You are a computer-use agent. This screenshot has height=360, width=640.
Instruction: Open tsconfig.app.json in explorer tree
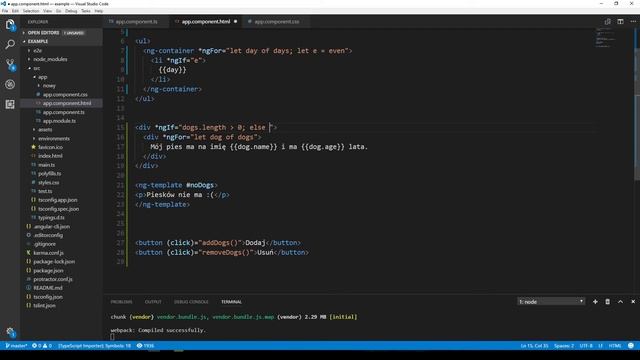[x=58, y=200]
